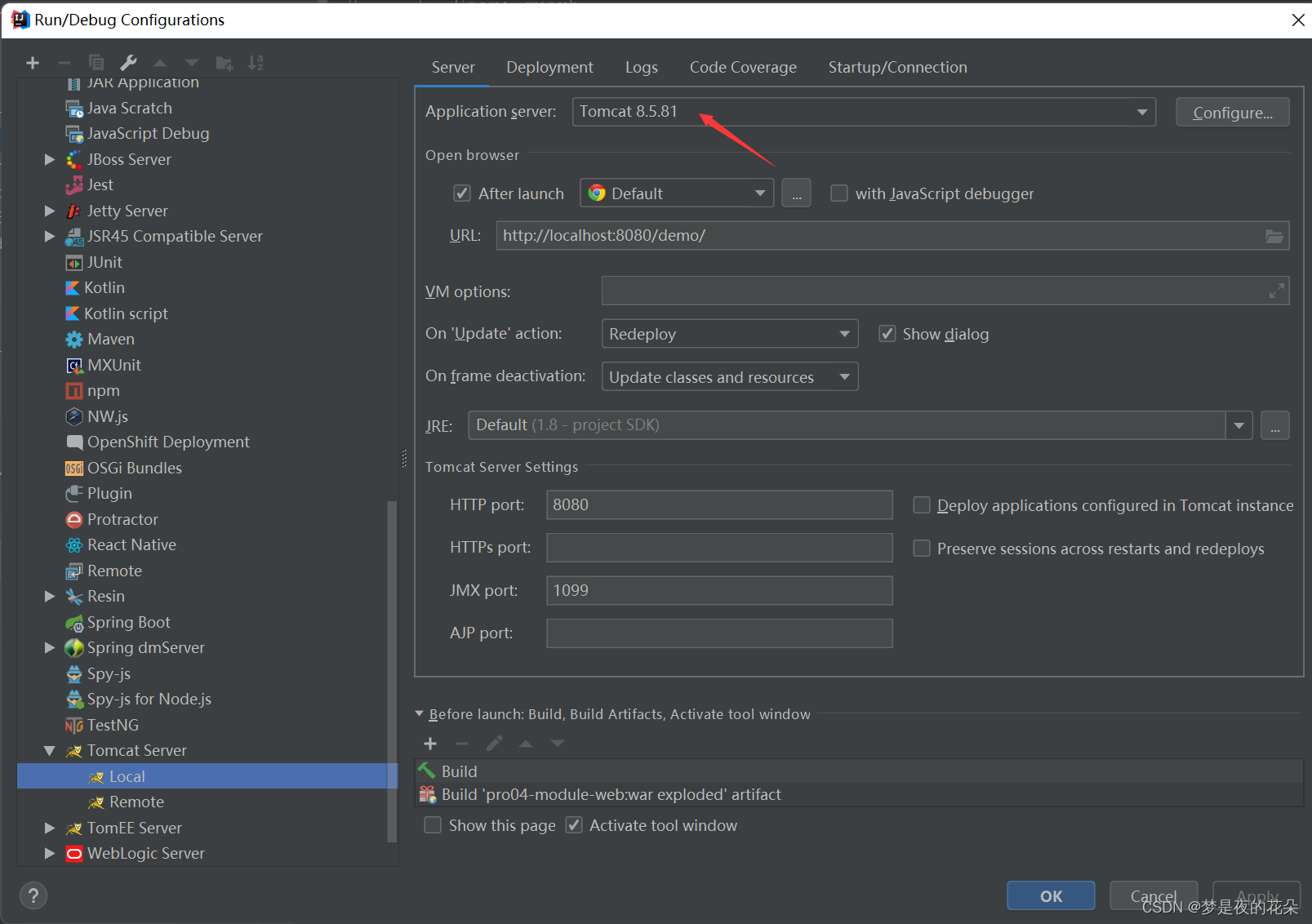
Task: Toggle the Show this page checkbox
Action: tap(433, 825)
